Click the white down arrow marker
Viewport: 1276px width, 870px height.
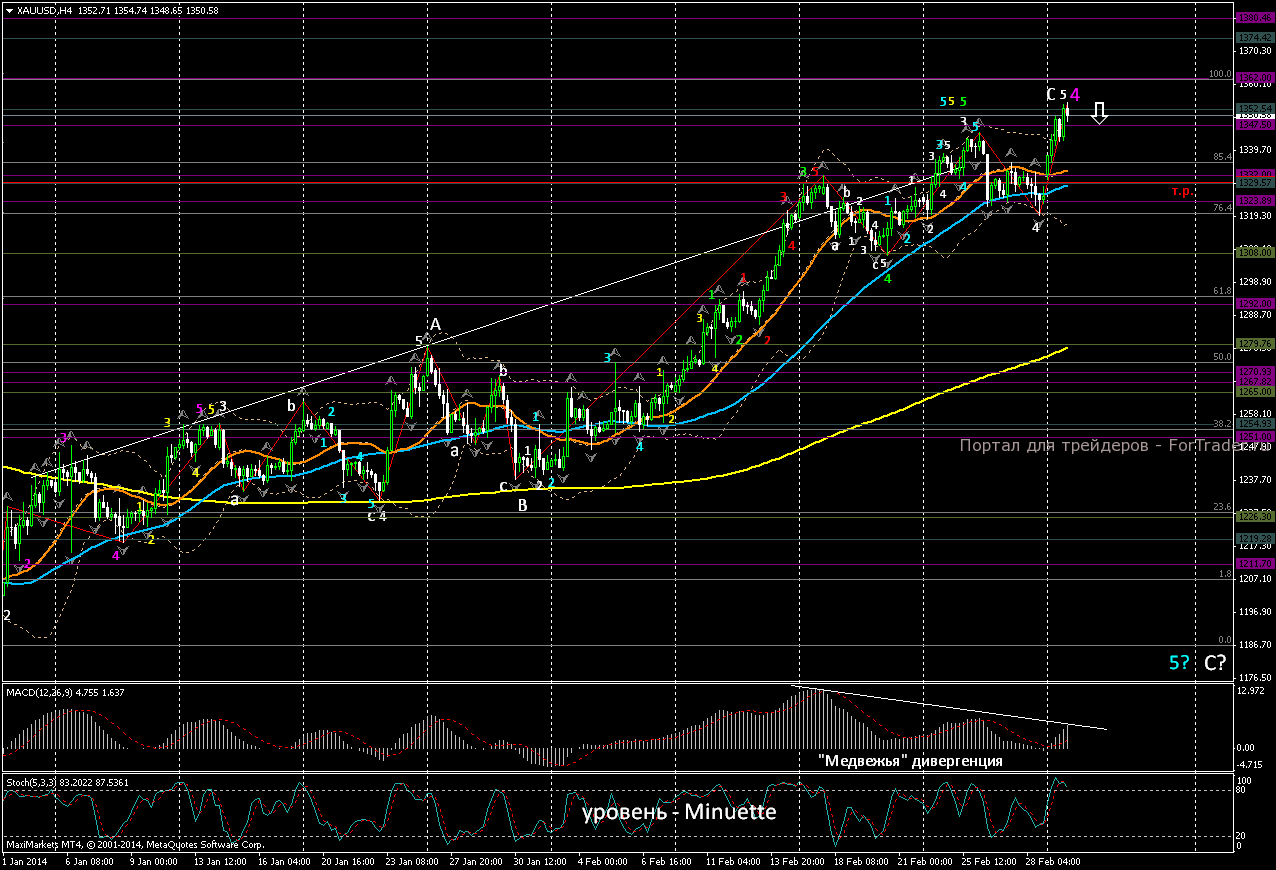click(1099, 112)
